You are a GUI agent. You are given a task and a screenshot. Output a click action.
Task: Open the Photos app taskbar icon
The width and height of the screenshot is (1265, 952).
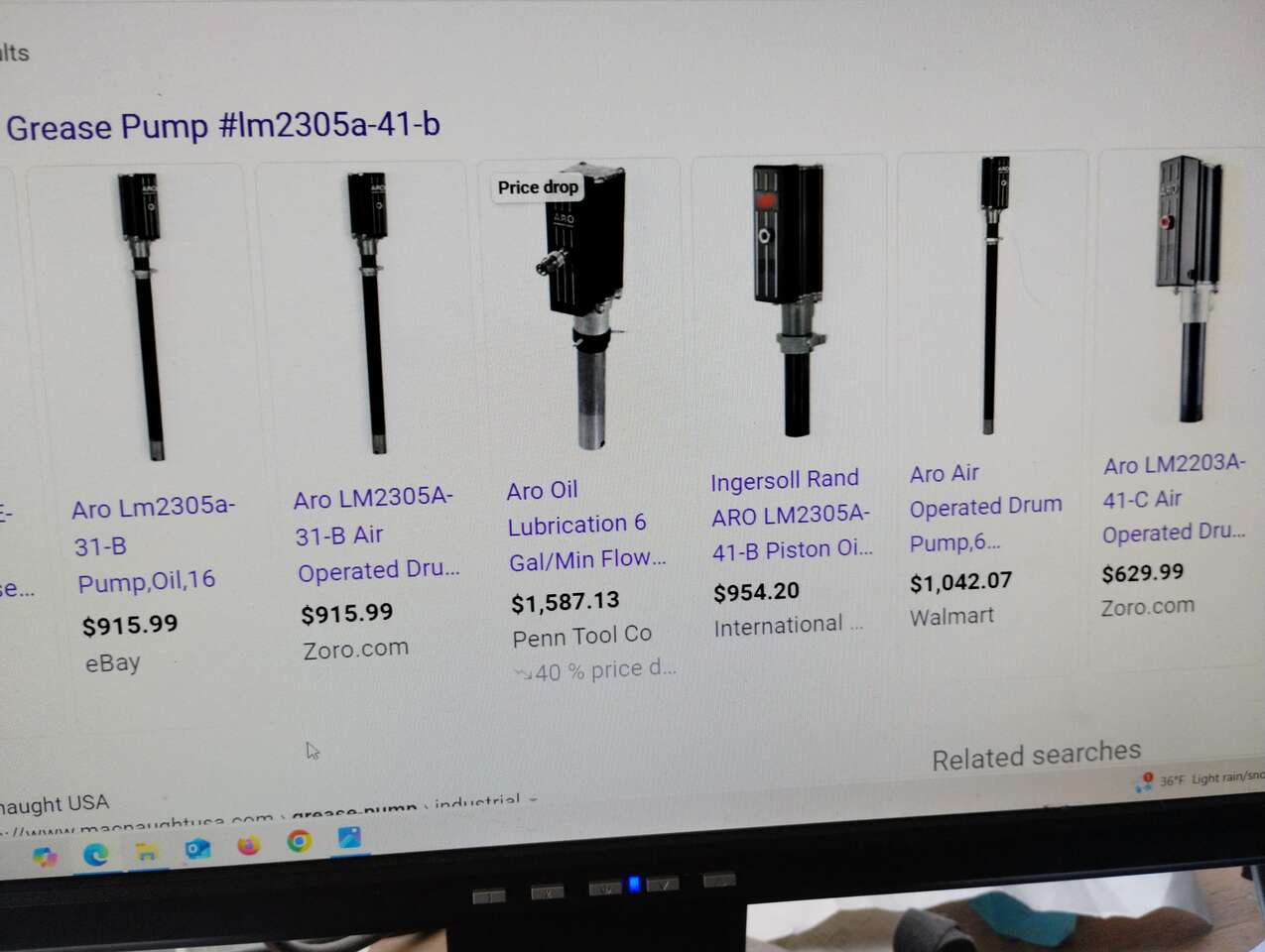point(349,838)
